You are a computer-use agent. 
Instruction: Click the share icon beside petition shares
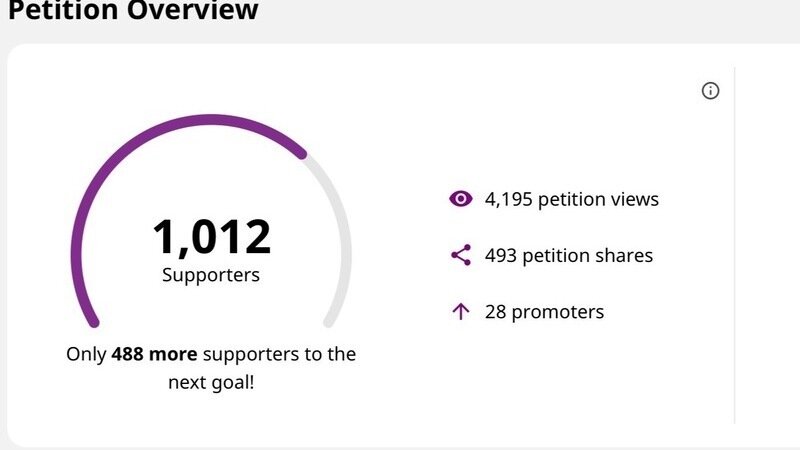(460, 255)
